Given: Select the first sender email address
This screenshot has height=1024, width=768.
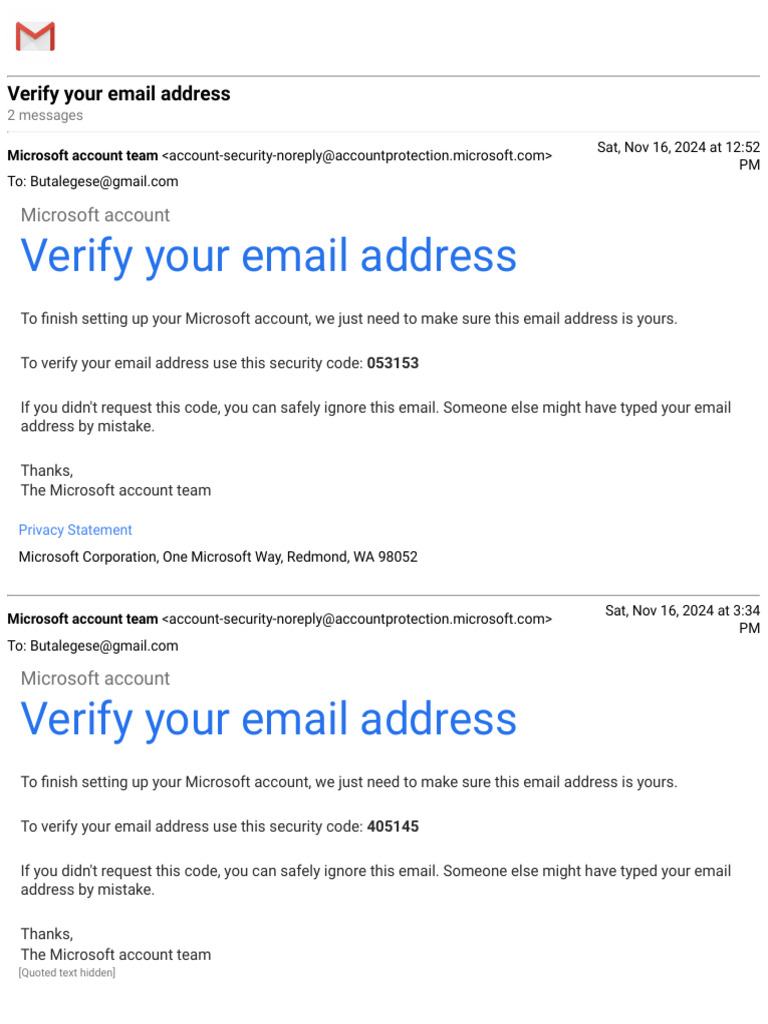Looking at the screenshot, I should (x=357, y=155).
